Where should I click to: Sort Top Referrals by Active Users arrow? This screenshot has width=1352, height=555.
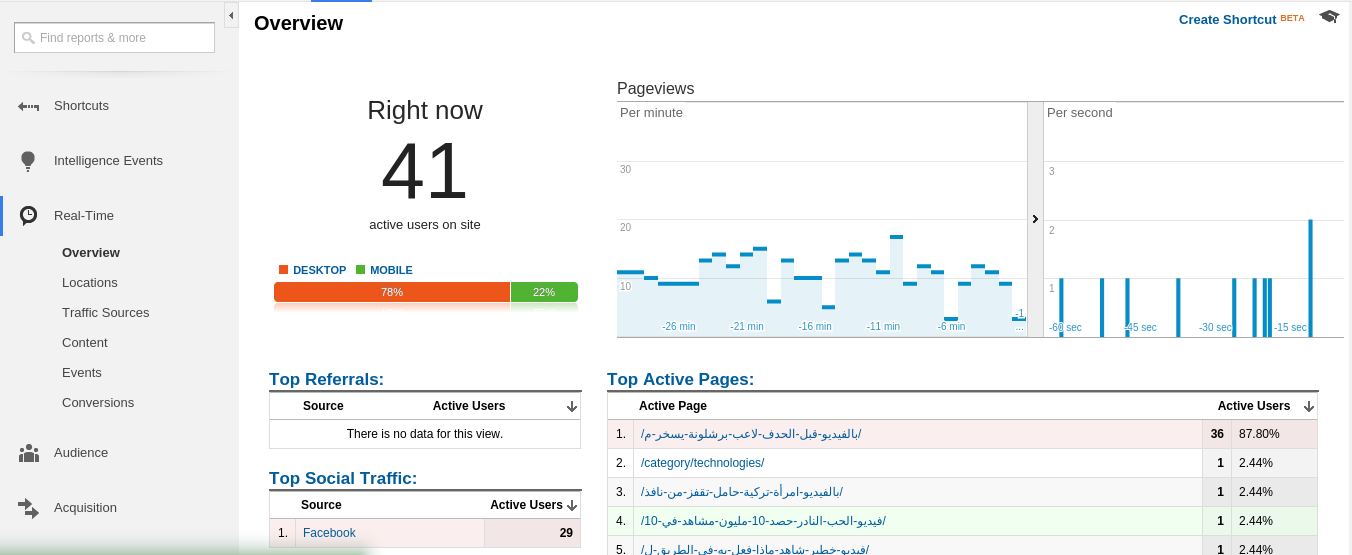click(572, 406)
